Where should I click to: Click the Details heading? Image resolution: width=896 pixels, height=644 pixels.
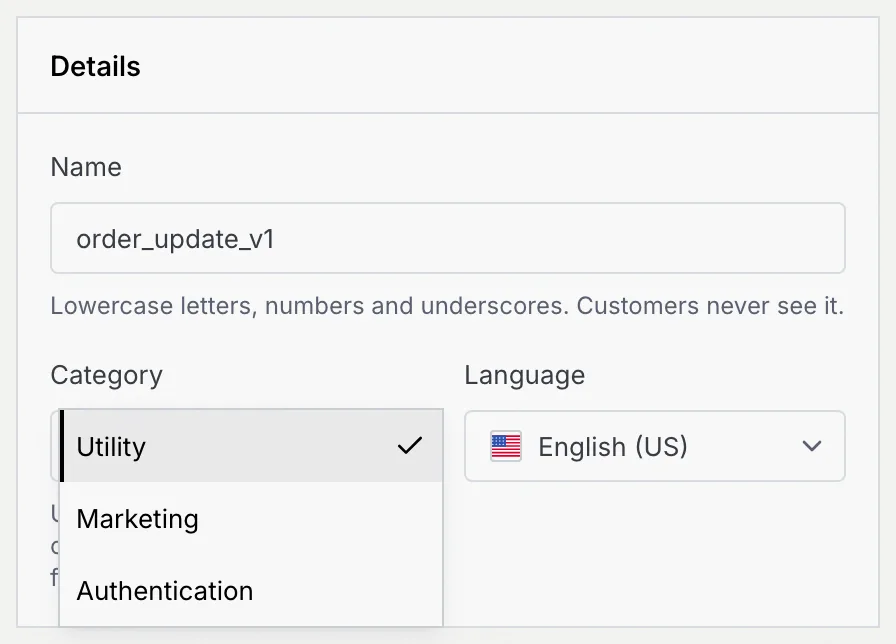click(95, 66)
